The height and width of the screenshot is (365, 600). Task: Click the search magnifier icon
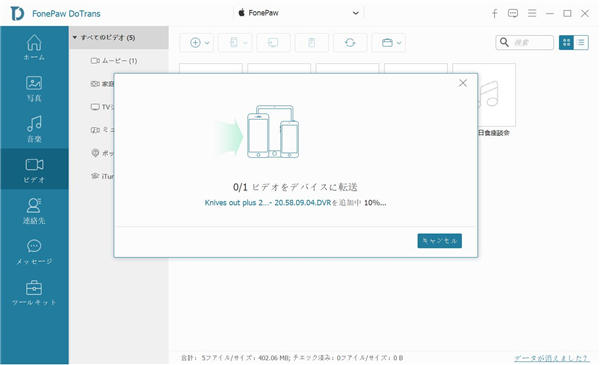tap(504, 42)
